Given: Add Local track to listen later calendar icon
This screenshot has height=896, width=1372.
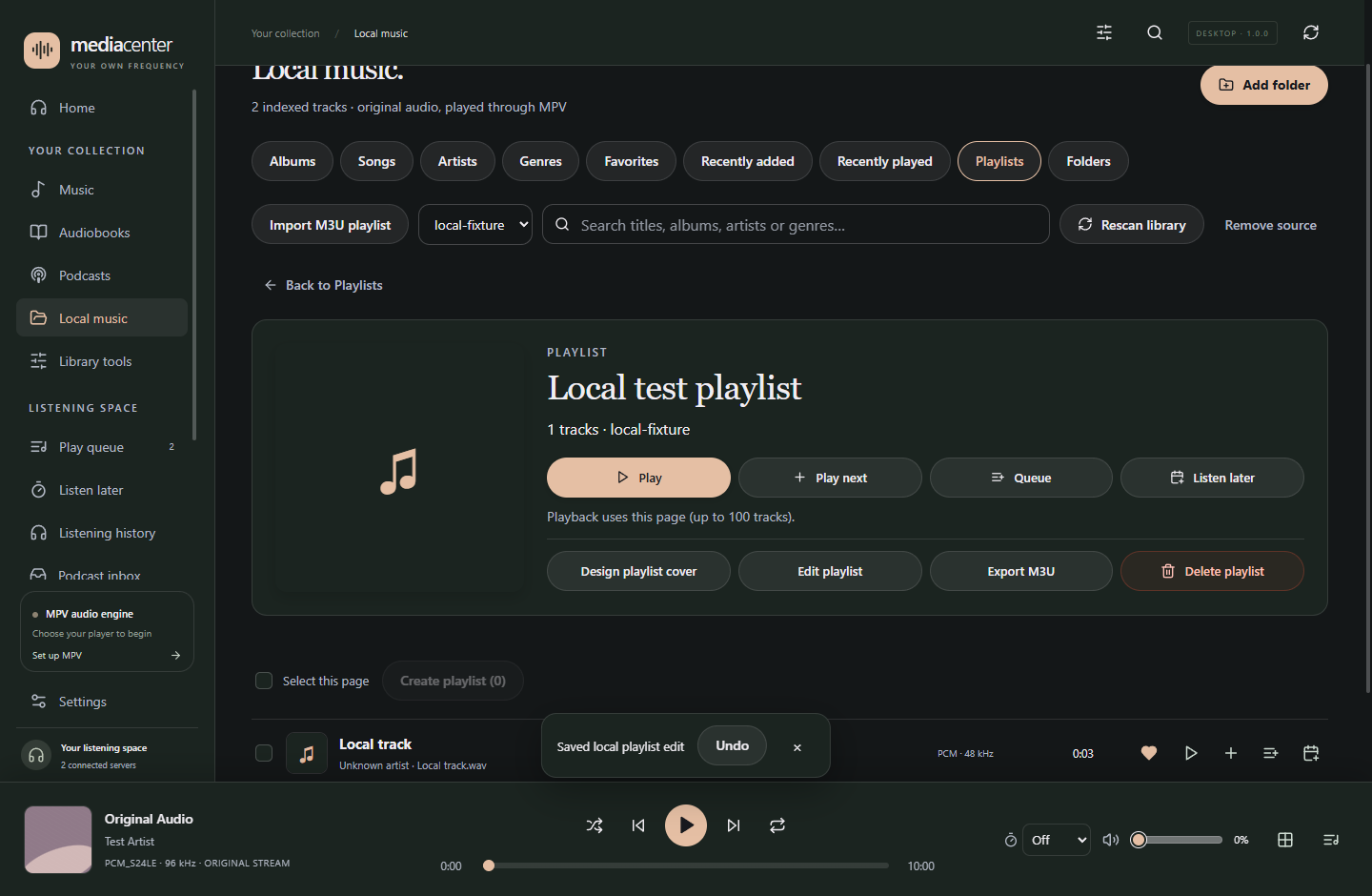Looking at the screenshot, I should coord(1311,753).
